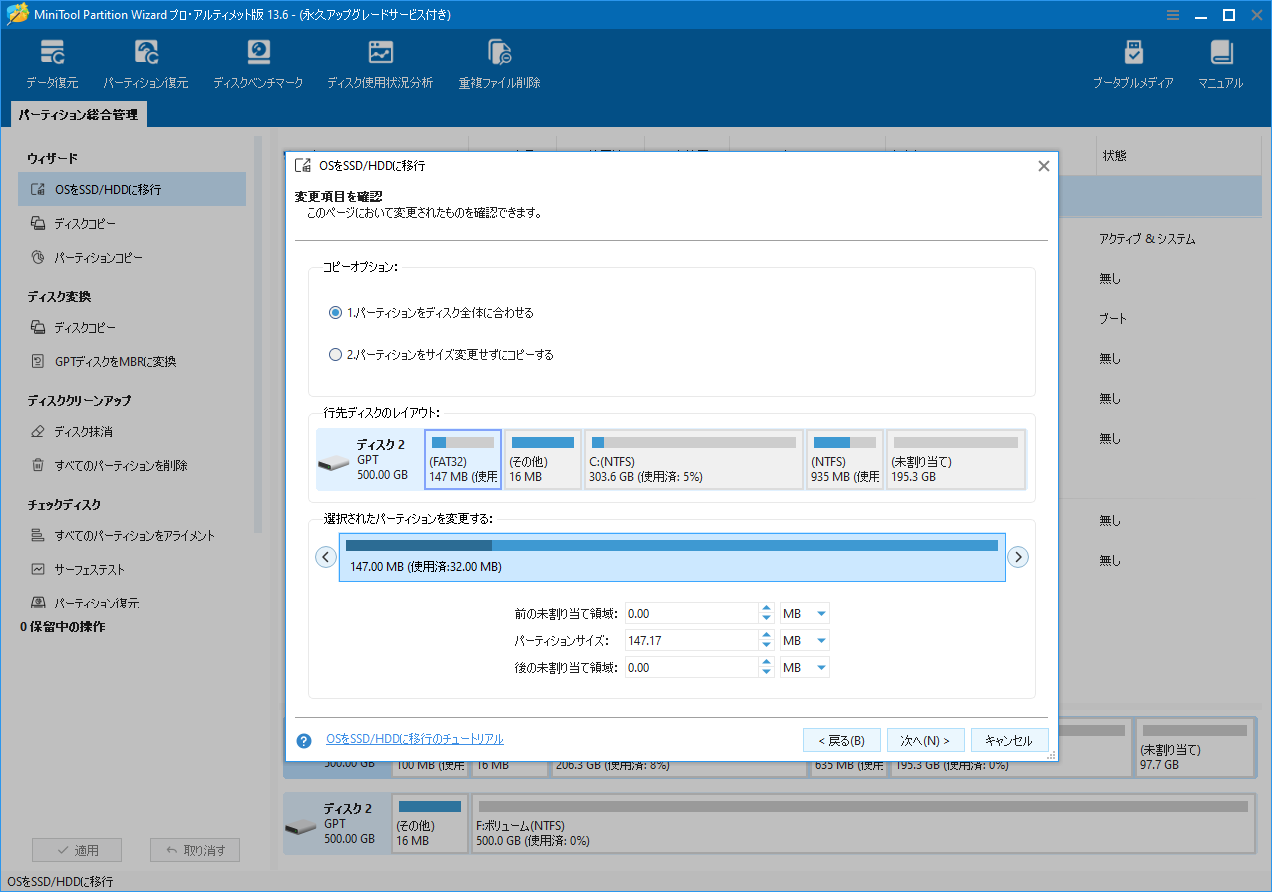The width and height of the screenshot is (1272, 892).
Task: Launch パーティション復元 from the top toolbar
Action: pyautogui.click(x=145, y=60)
